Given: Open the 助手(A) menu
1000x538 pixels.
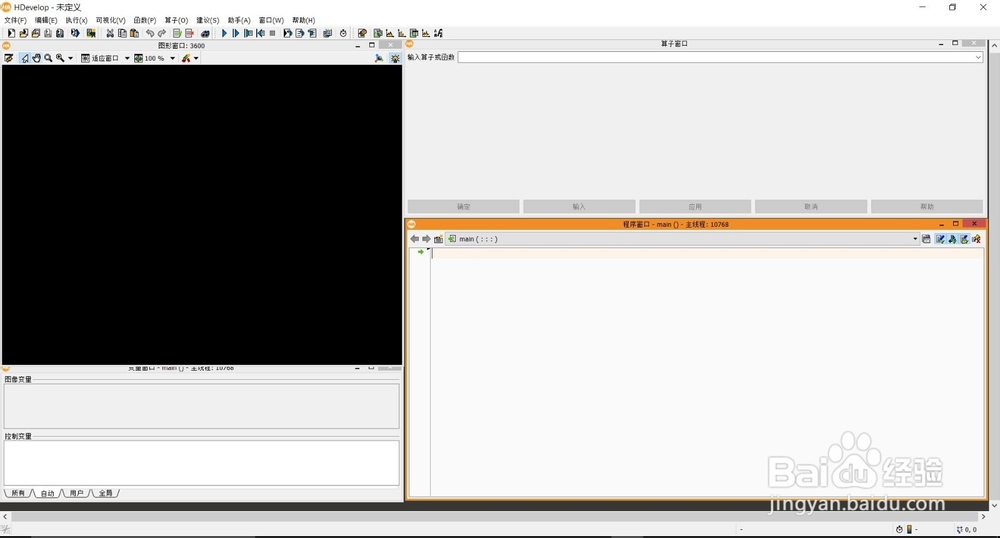Looking at the screenshot, I should [x=239, y=20].
